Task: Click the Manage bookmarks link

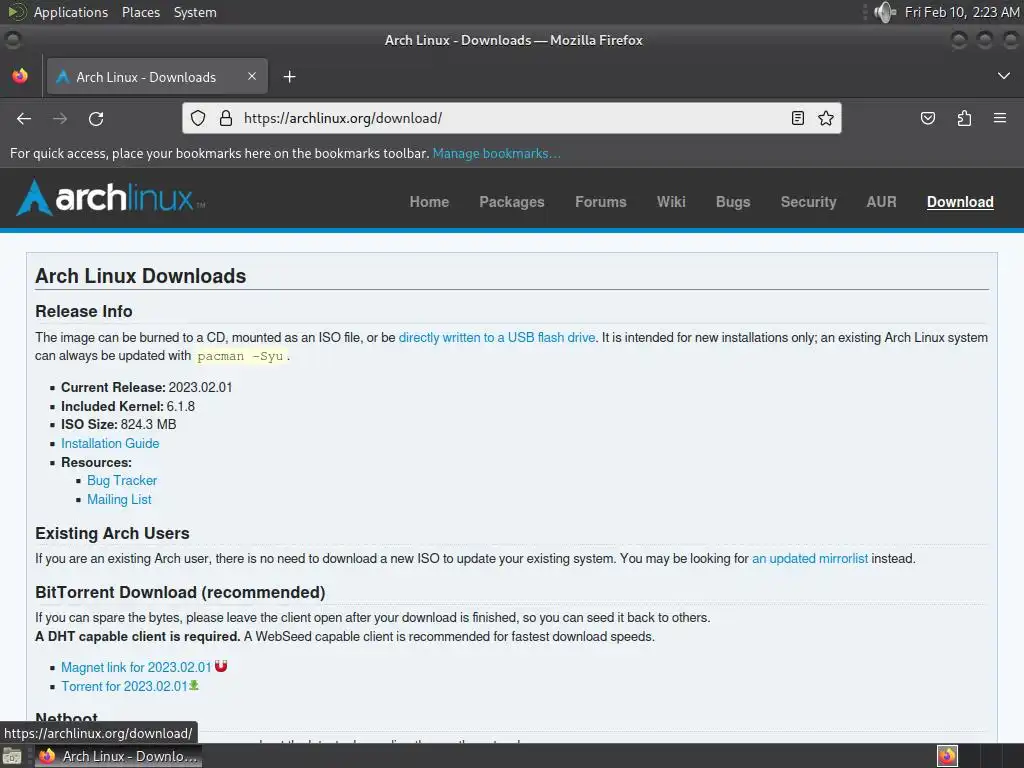Action: [x=496, y=153]
